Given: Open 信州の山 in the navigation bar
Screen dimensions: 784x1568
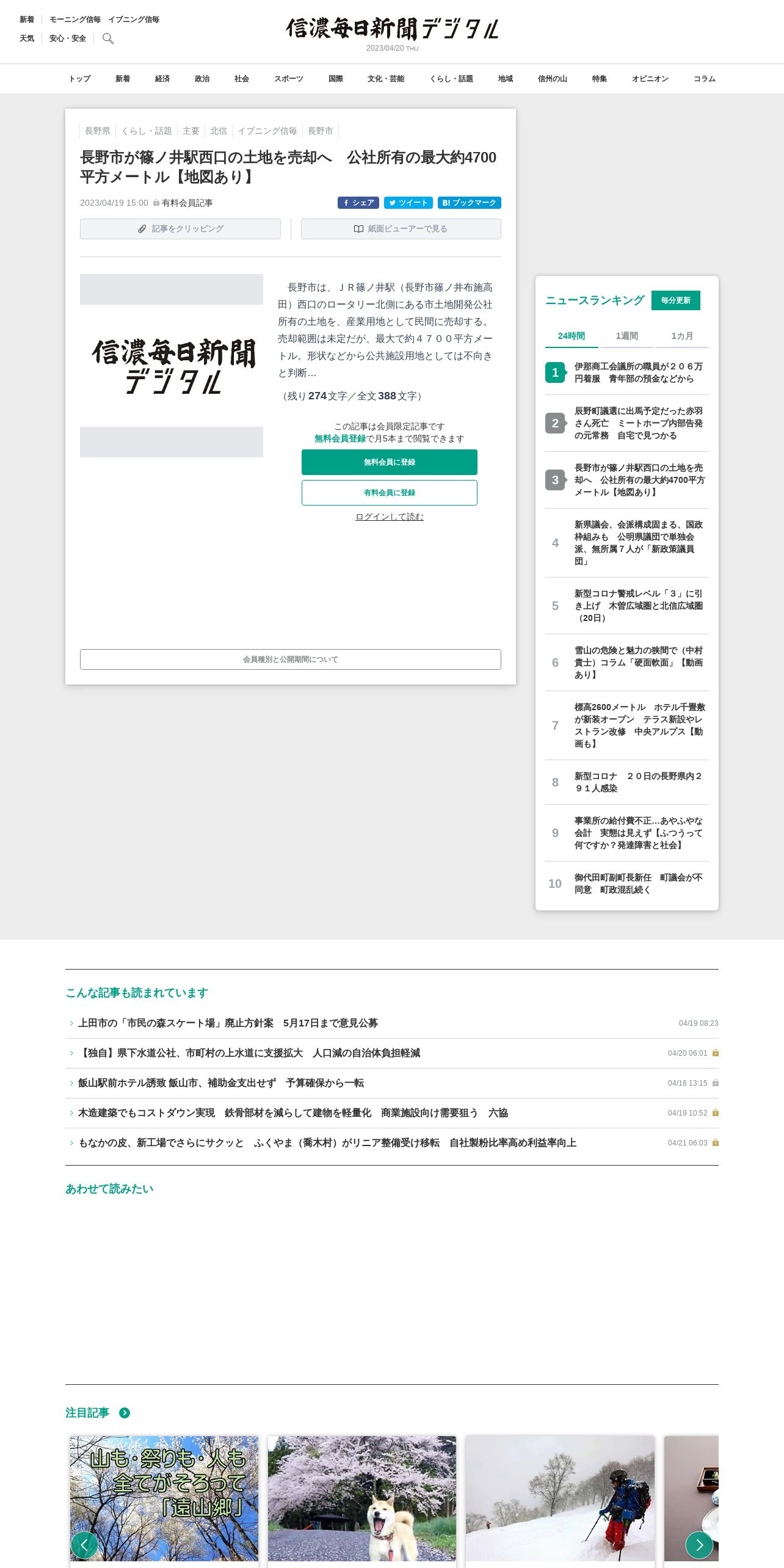Looking at the screenshot, I should (x=553, y=79).
